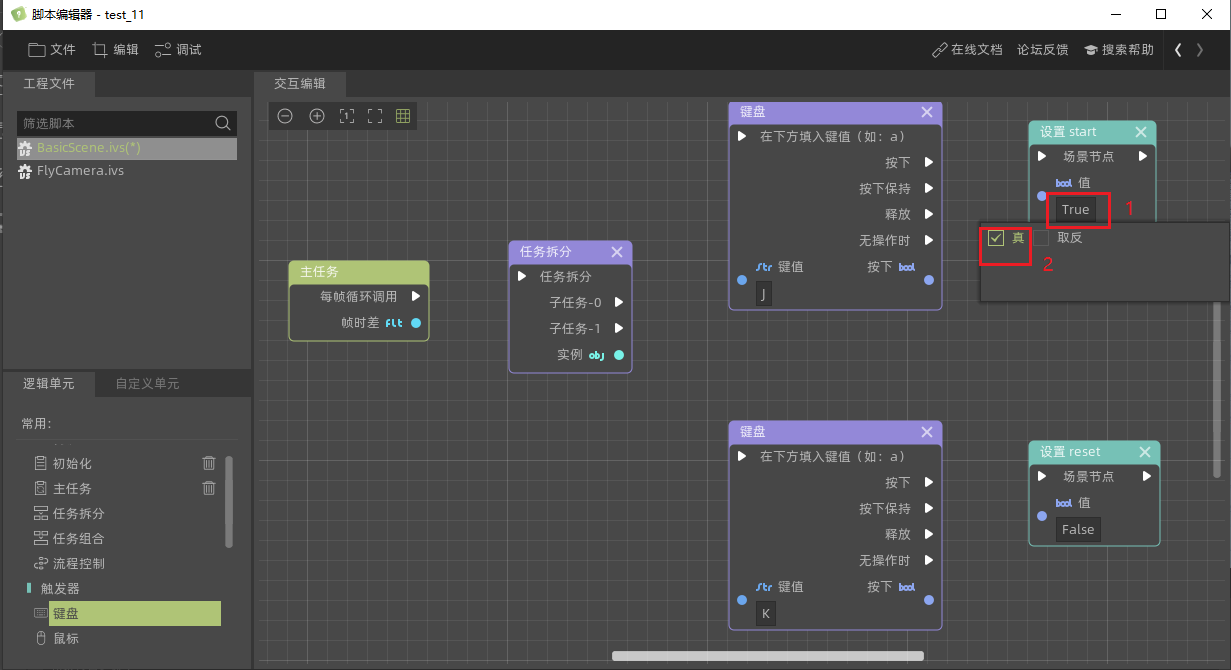The image size is (1231, 670).
Task: Uncheck the 真 checkbox
Action: 996,238
